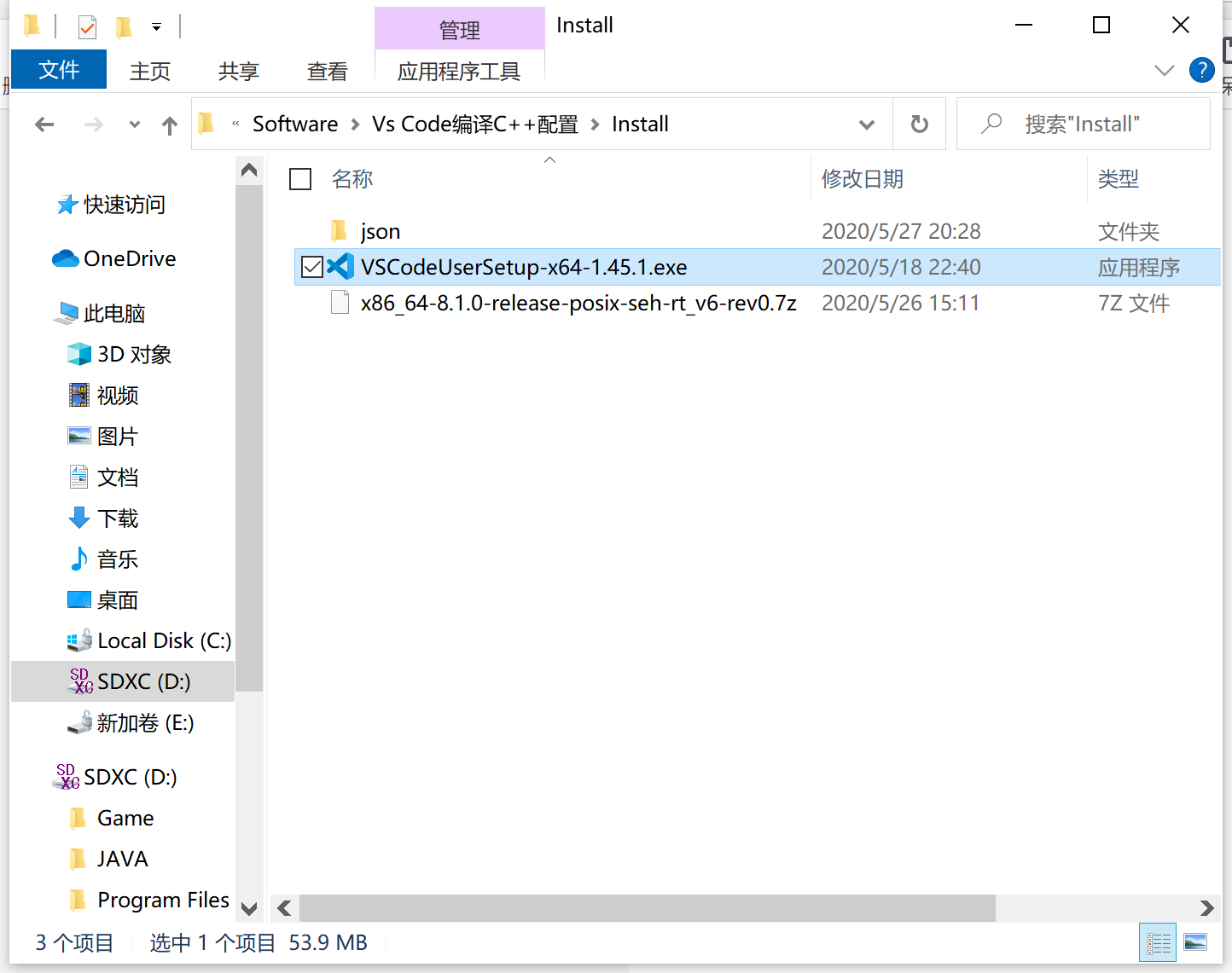The height and width of the screenshot is (973, 1232).
Task: Sort by the 名称 column header
Action: (352, 179)
